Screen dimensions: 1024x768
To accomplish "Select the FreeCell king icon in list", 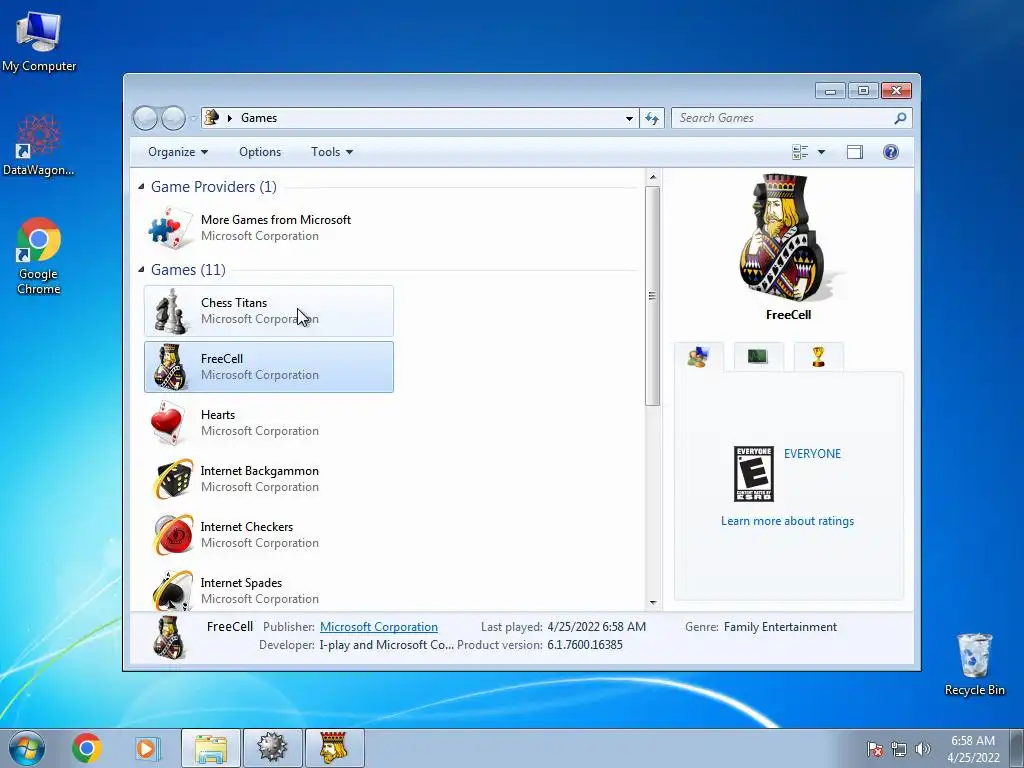I will point(170,367).
